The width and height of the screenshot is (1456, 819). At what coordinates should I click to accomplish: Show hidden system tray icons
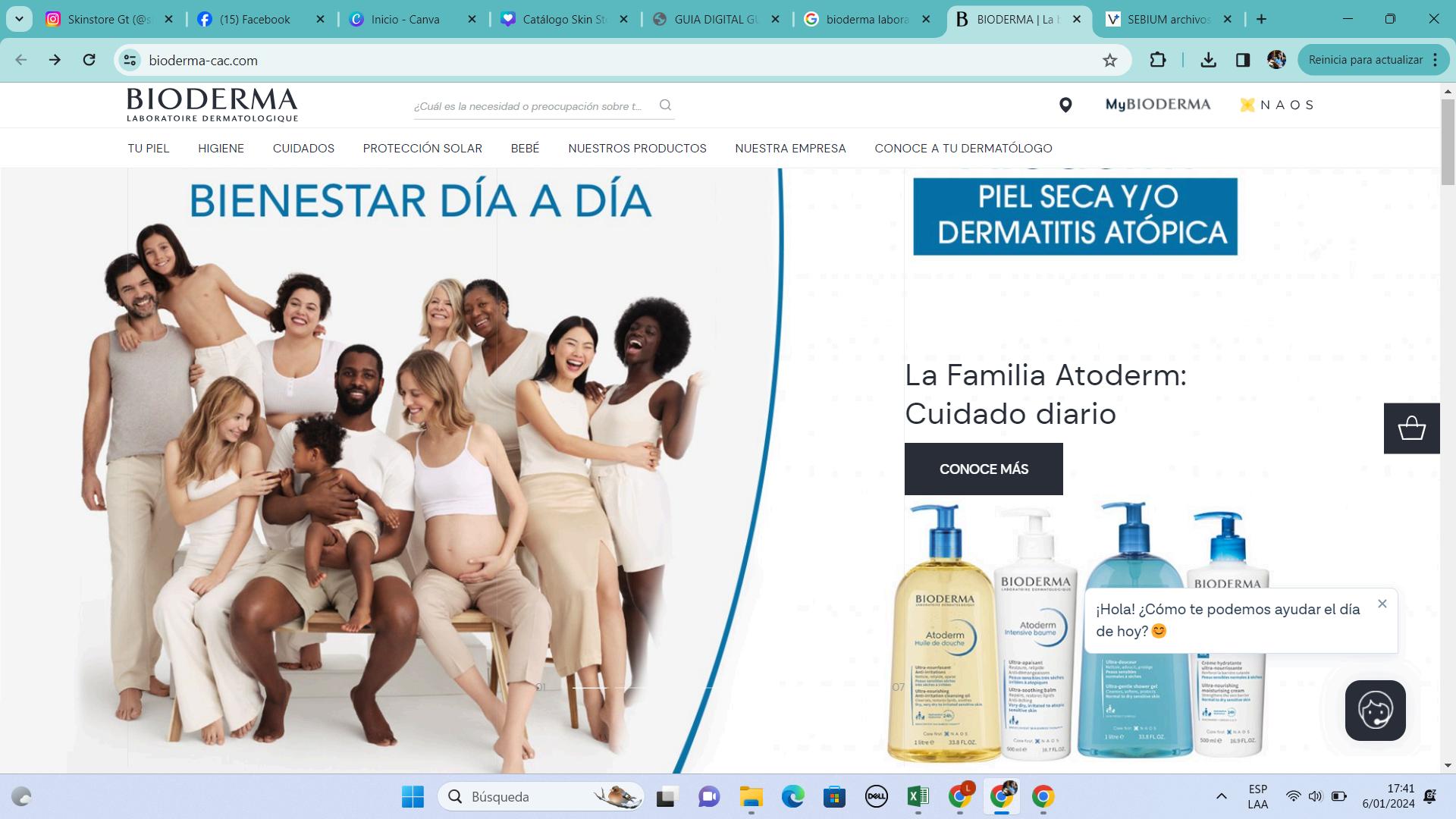1221,796
